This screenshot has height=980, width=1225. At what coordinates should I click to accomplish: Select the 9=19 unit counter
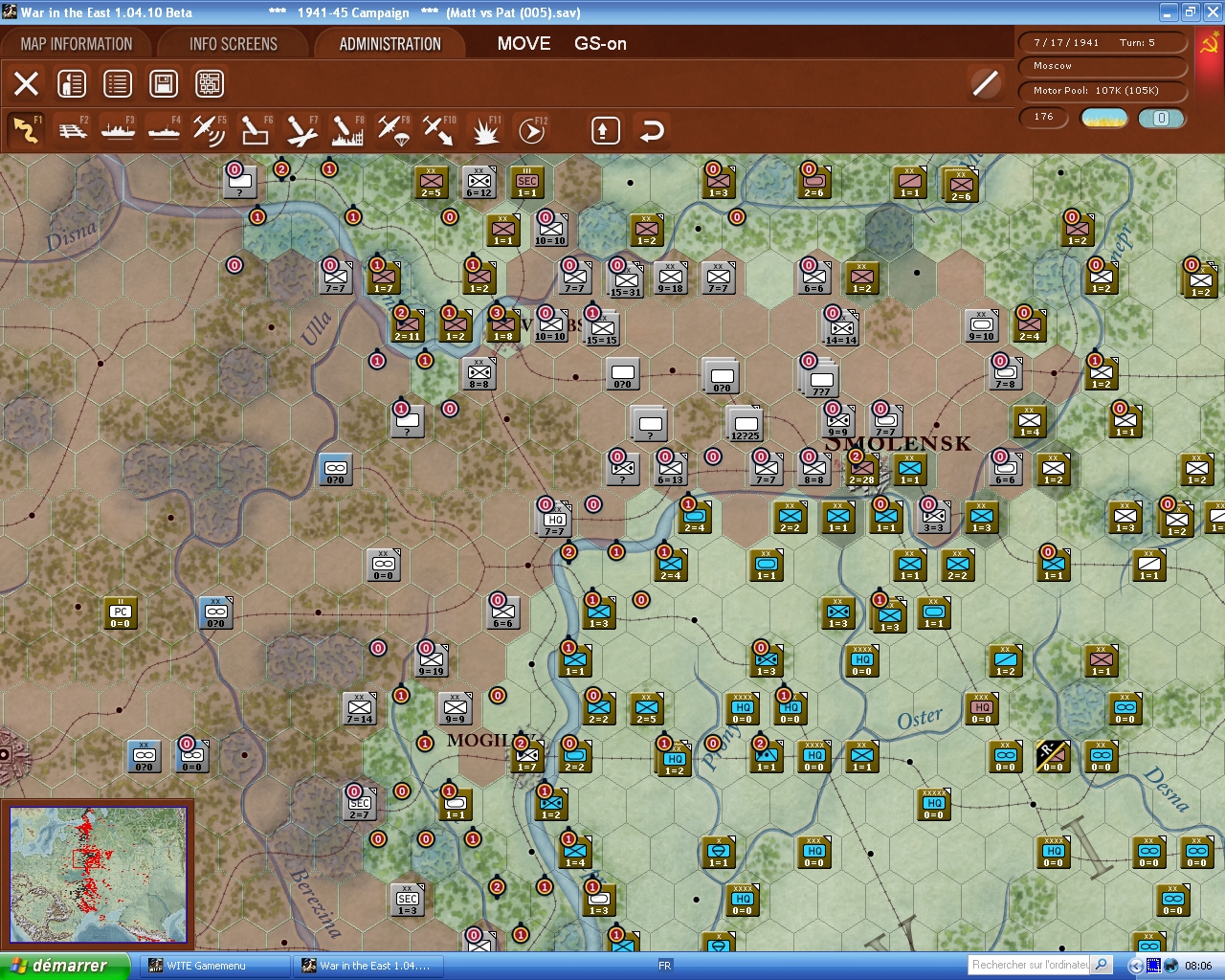pyautogui.click(x=432, y=661)
